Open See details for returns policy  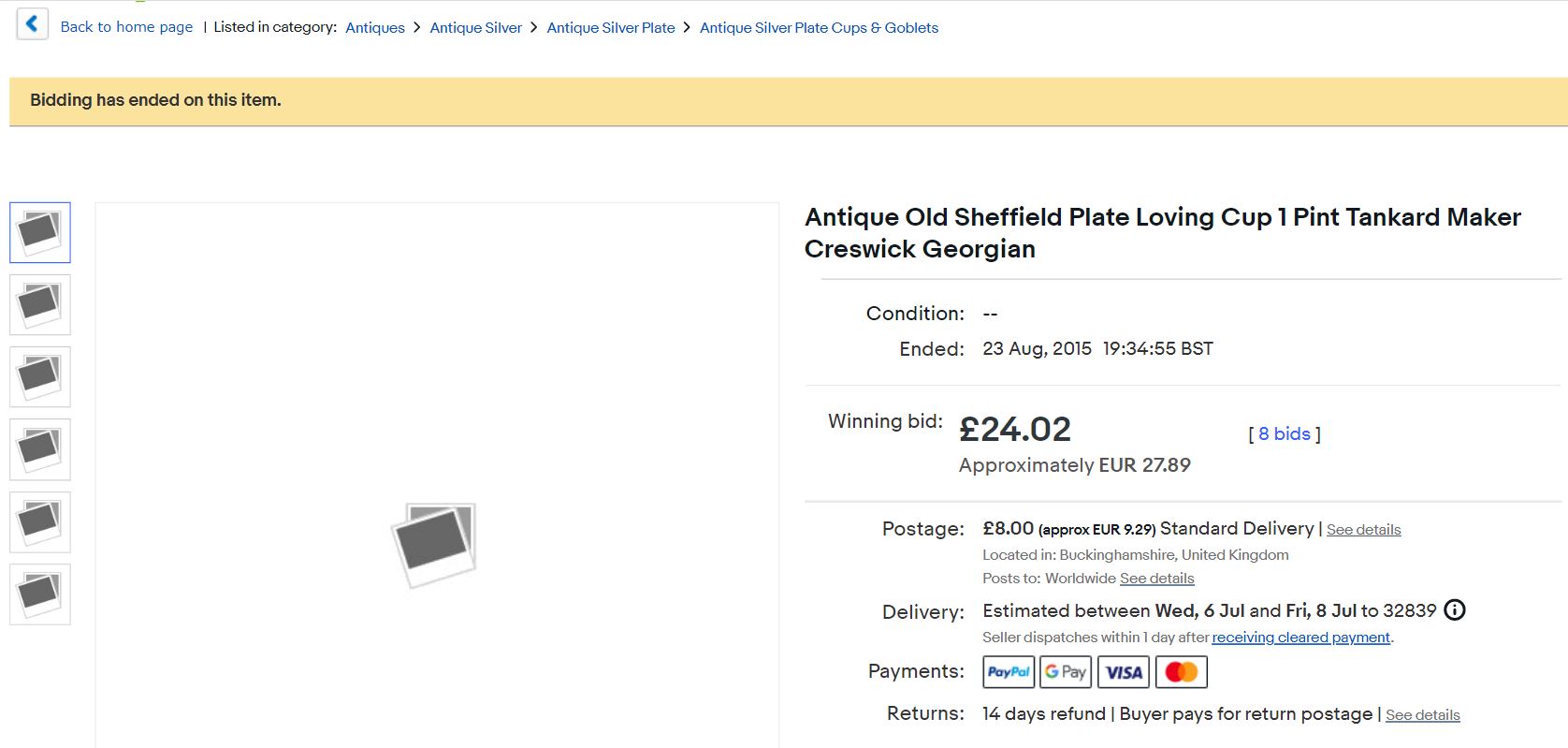1423,715
